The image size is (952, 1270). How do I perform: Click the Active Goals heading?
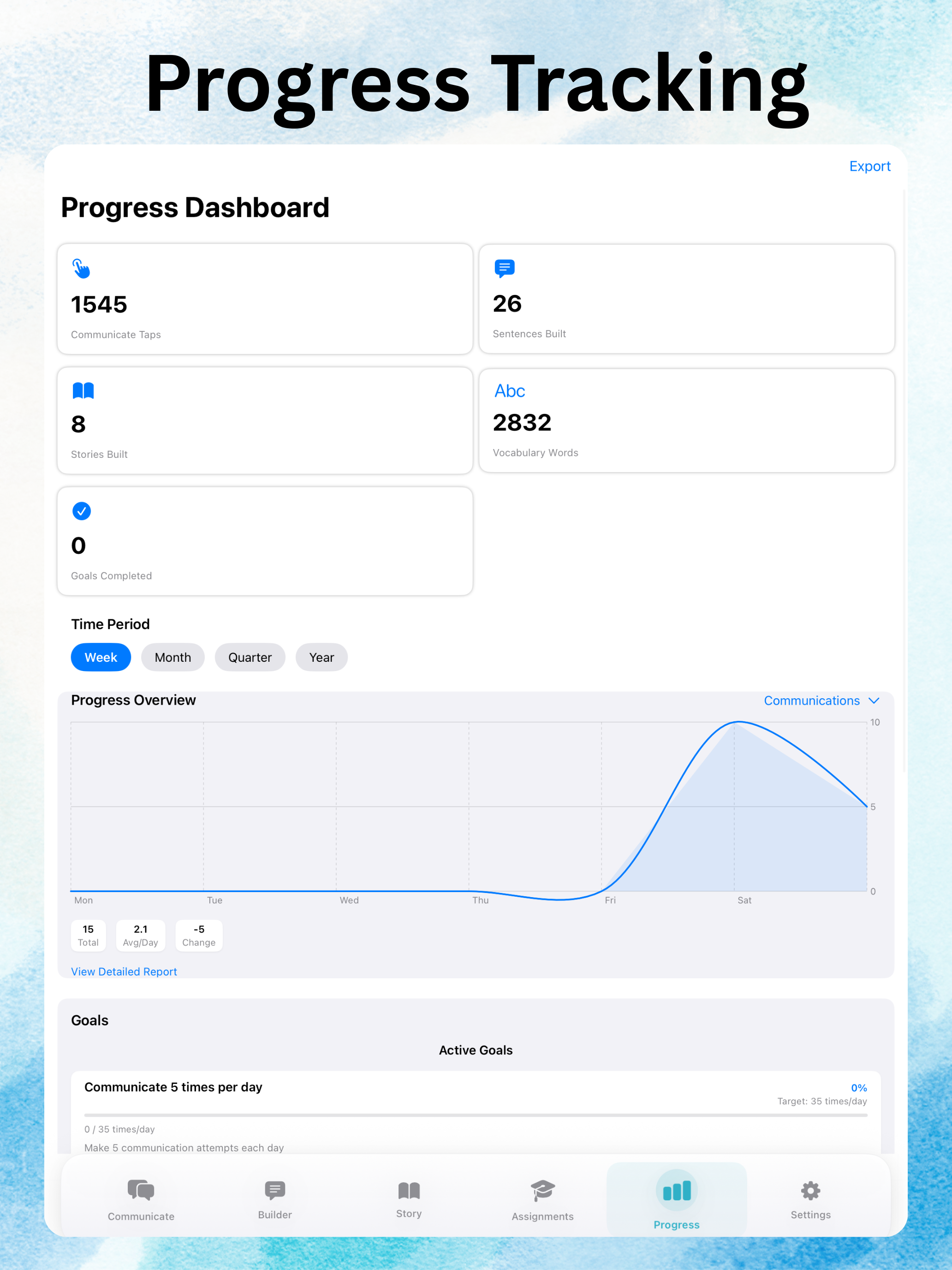point(476,1050)
